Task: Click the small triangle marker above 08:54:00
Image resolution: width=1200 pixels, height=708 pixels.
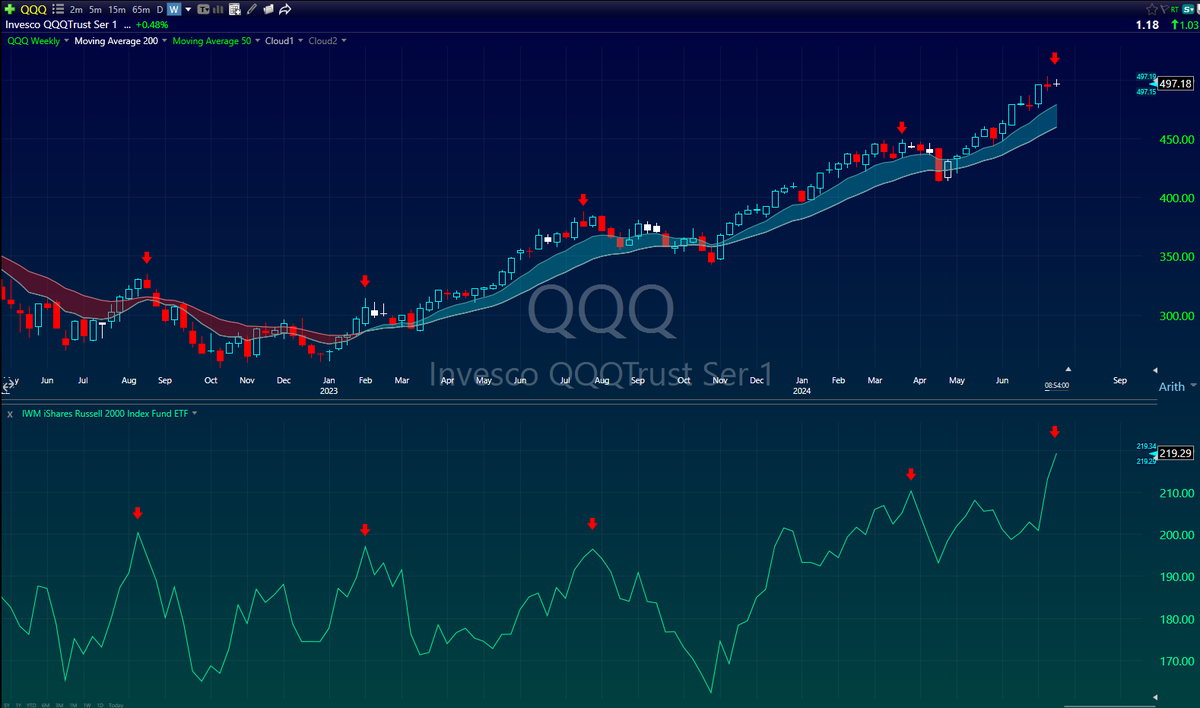Action: pyautogui.click(x=1067, y=369)
